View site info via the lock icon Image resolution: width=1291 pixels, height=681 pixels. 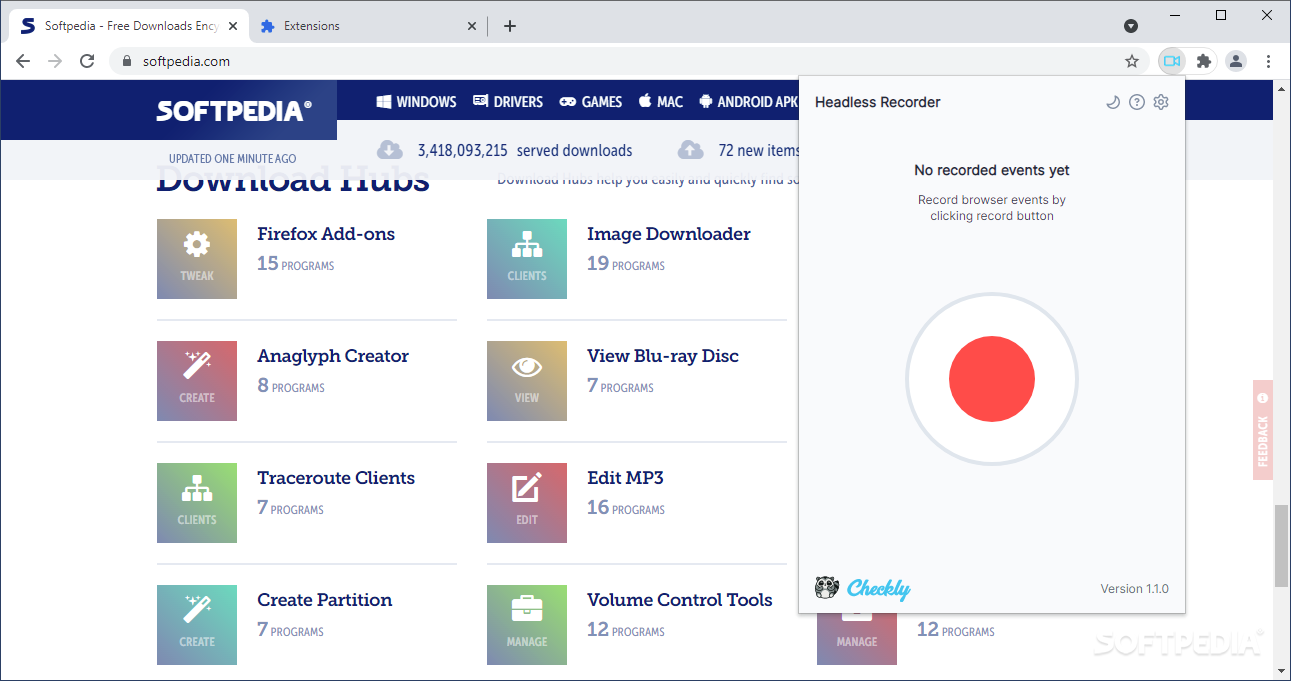click(126, 61)
